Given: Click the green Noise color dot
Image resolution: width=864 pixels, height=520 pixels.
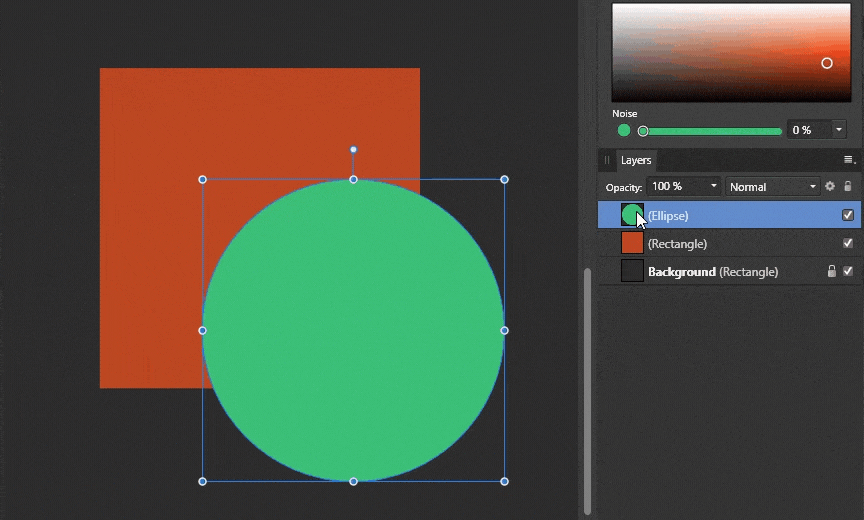Looking at the screenshot, I should pyautogui.click(x=624, y=131).
